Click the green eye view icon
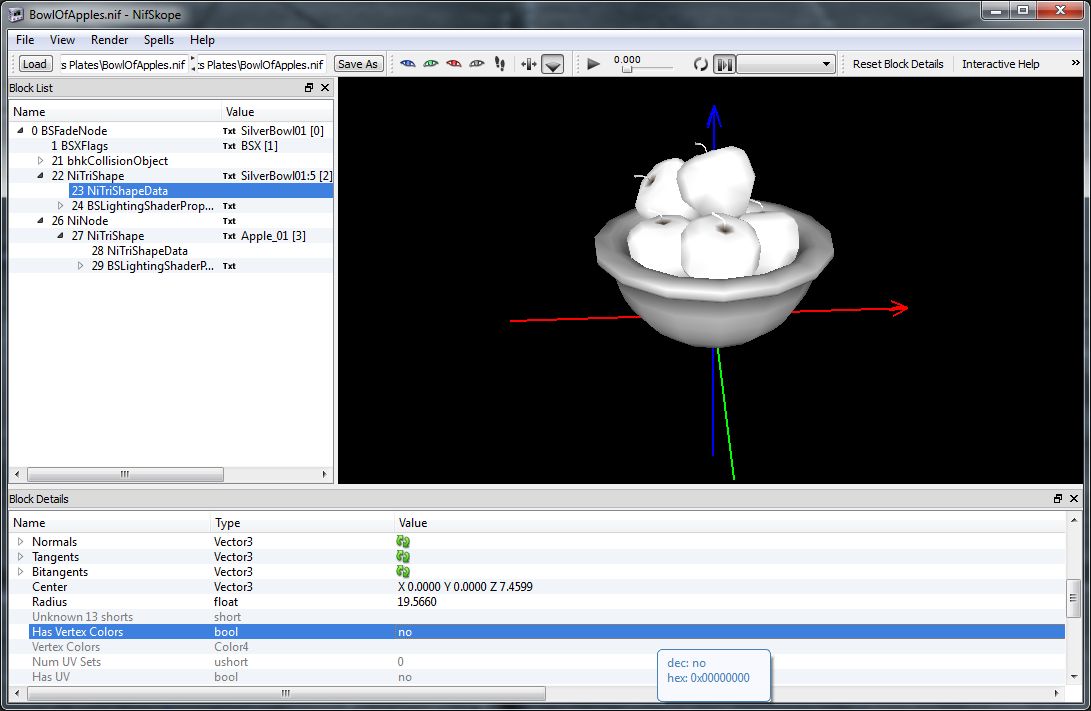 pyautogui.click(x=431, y=64)
